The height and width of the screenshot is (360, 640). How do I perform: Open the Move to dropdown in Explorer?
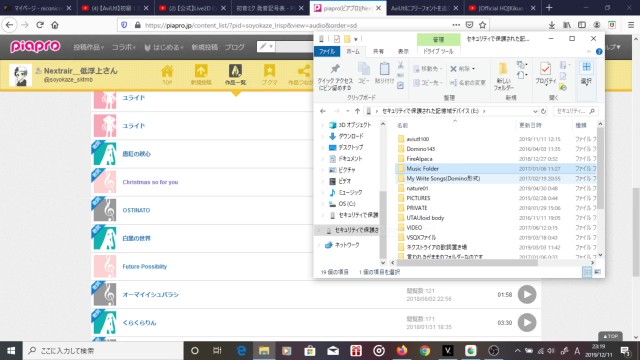point(427,69)
